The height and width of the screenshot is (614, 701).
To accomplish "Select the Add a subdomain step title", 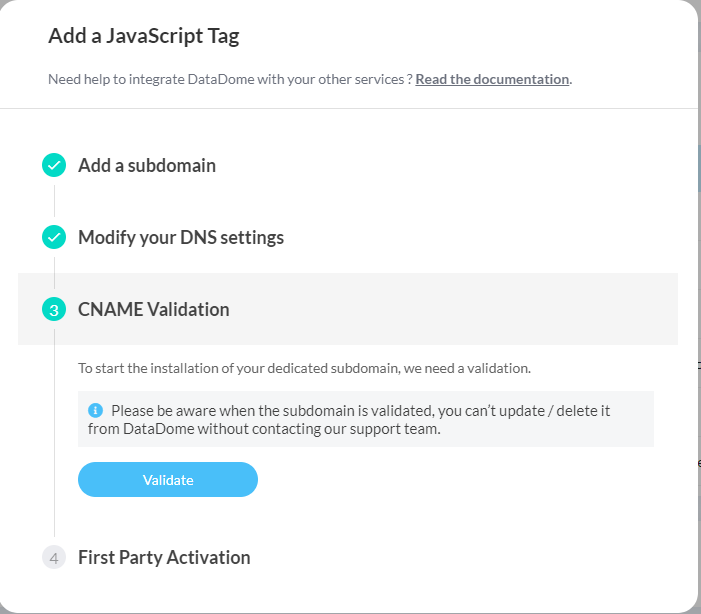I will (x=147, y=166).
